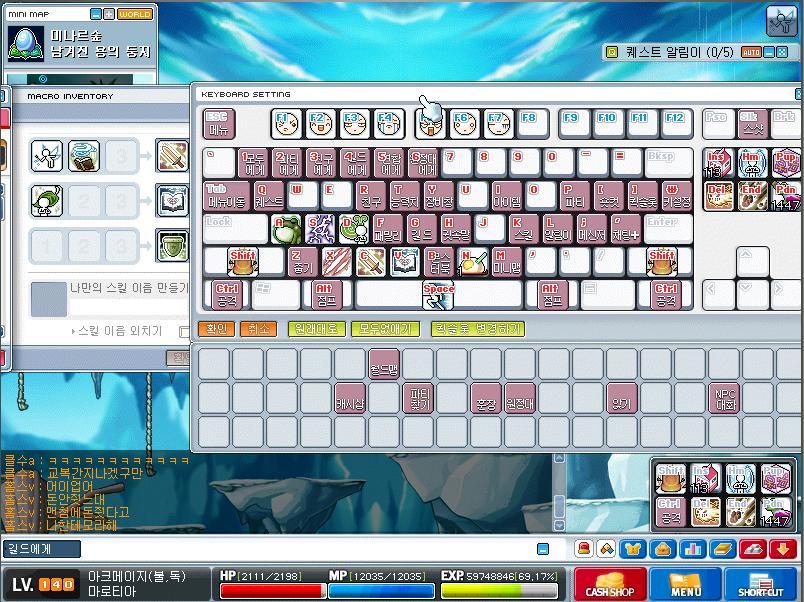804x602 pixels.
Task: Click the red slash skill on key X
Action: point(337,262)
